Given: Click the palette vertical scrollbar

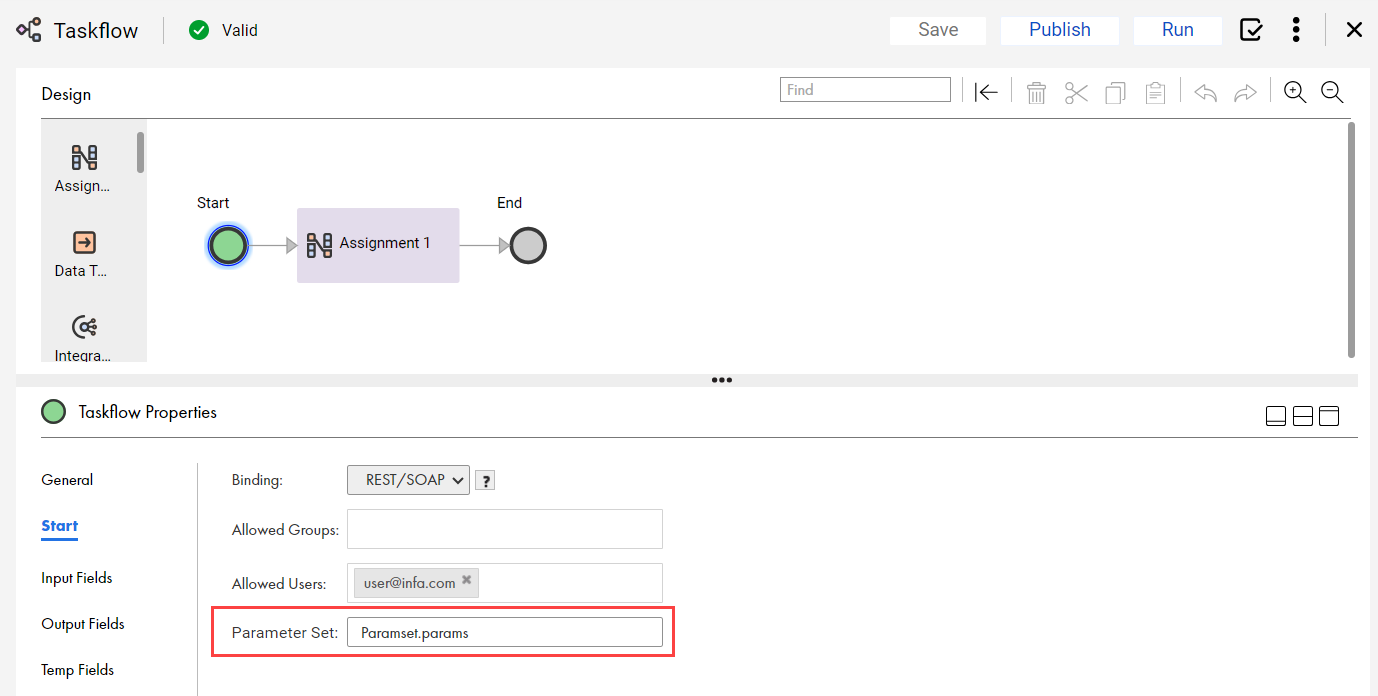Looking at the screenshot, I should [x=141, y=152].
